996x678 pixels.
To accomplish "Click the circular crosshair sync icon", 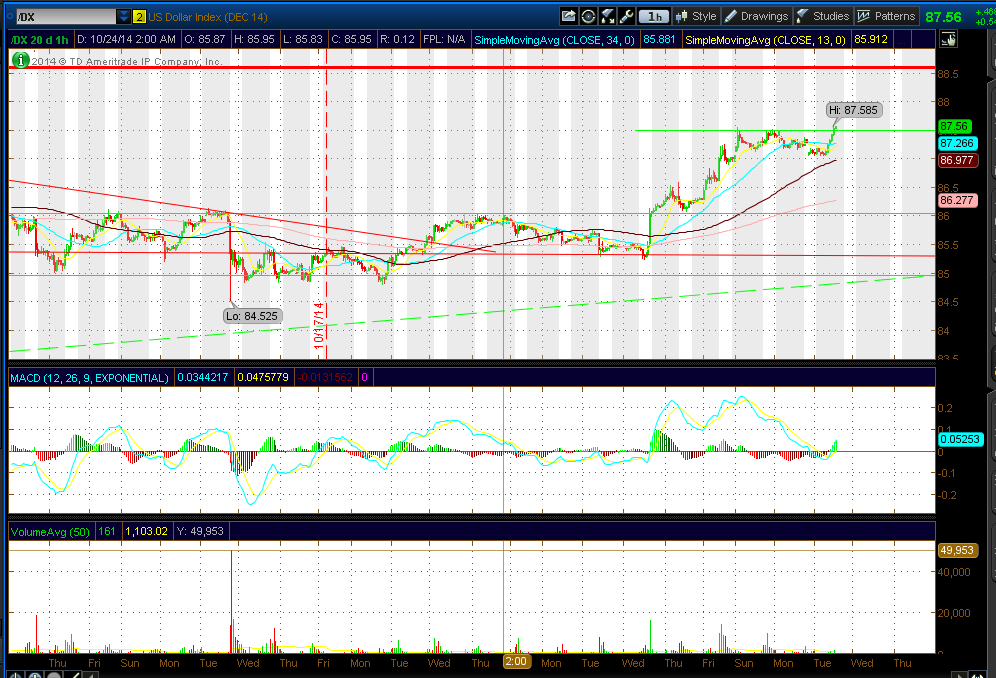I will click(588, 16).
